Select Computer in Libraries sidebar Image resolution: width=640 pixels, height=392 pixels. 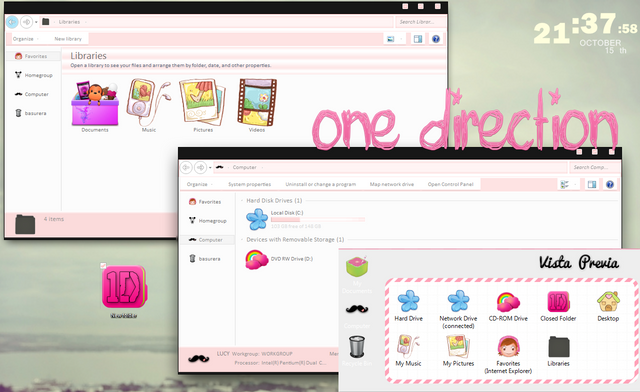point(31,94)
